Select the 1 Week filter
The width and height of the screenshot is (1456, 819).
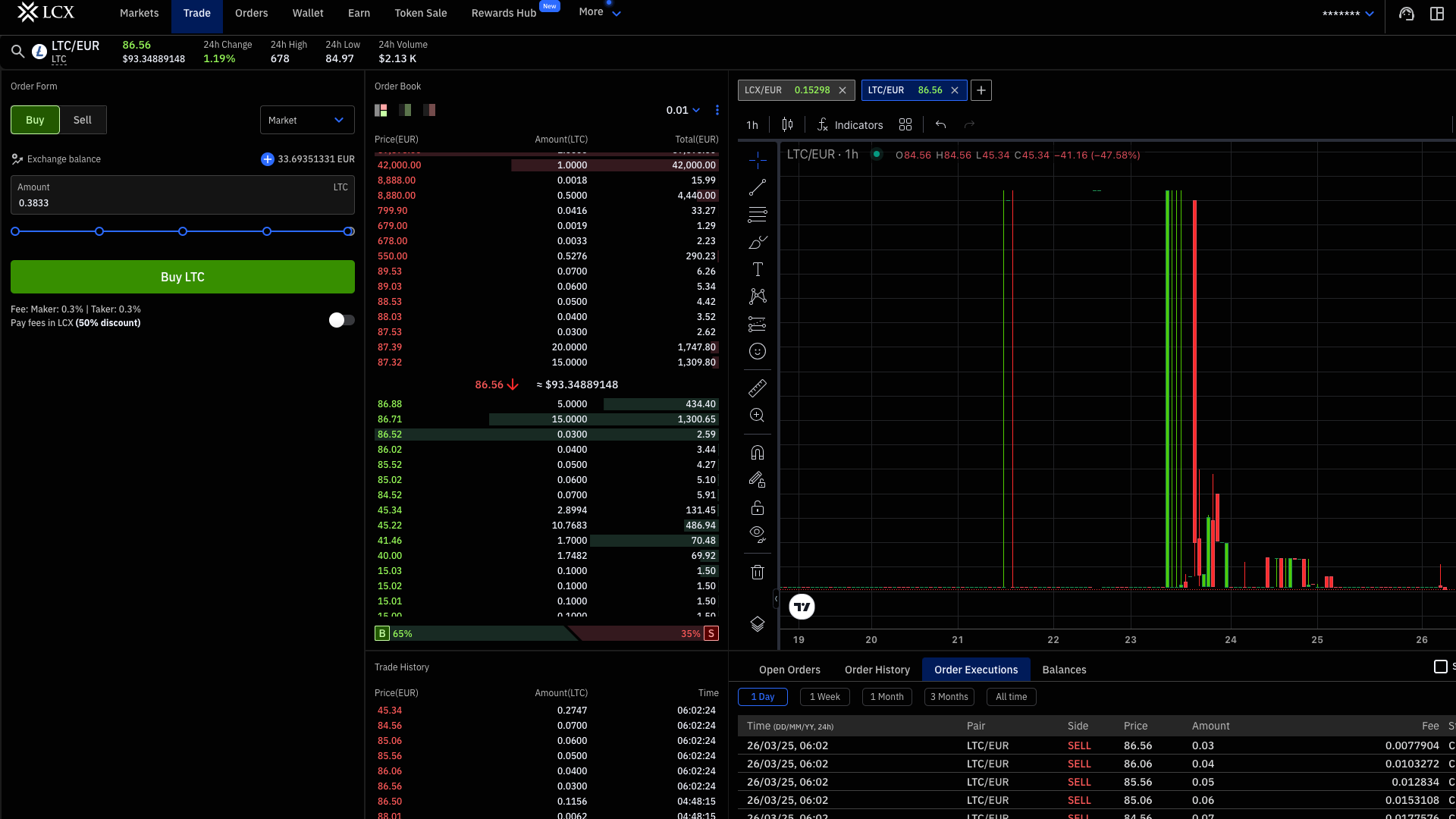click(x=825, y=697)
